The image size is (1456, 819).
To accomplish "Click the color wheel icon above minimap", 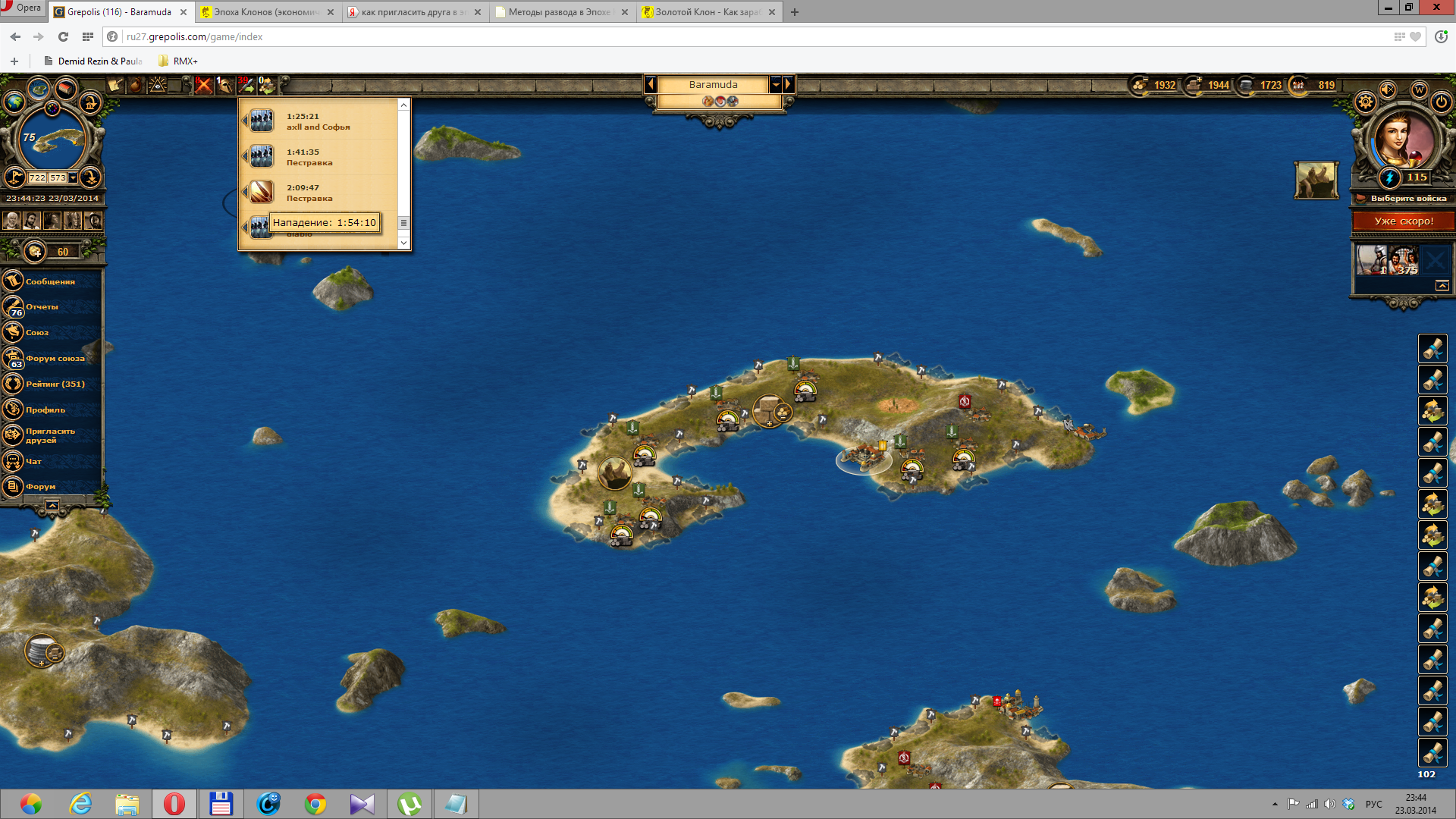I will [x=52, y=108].
